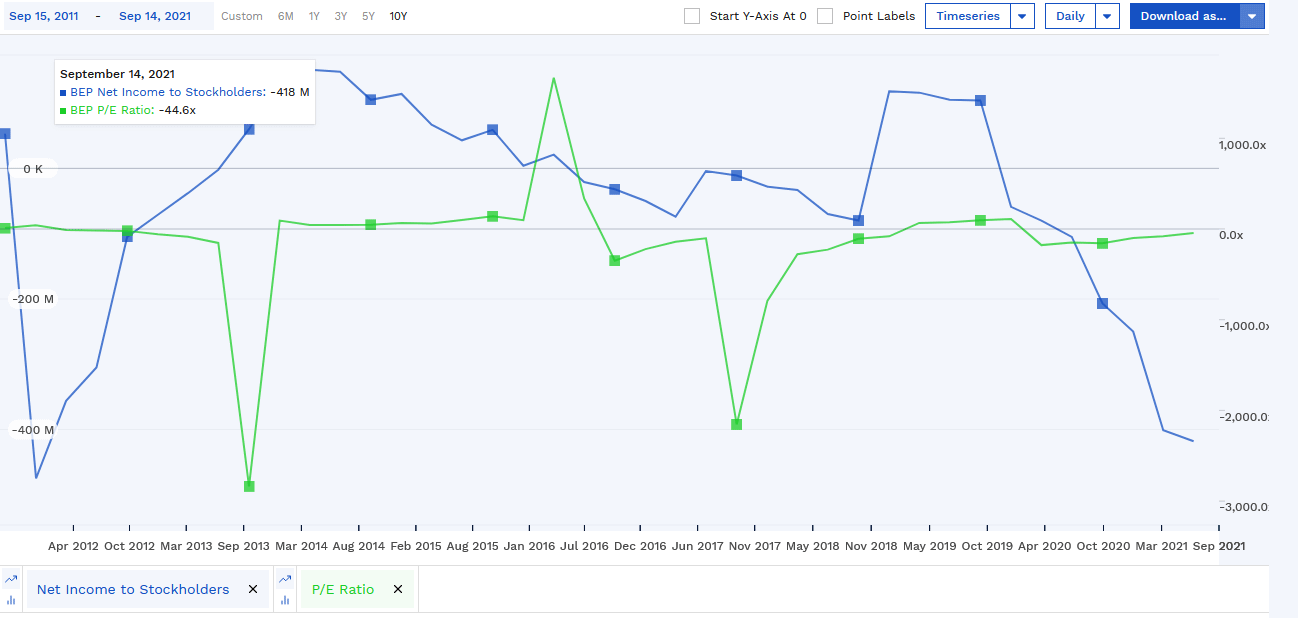Remove the P/E Ratio series
1298x618 pixels.
tap(398, 589)
